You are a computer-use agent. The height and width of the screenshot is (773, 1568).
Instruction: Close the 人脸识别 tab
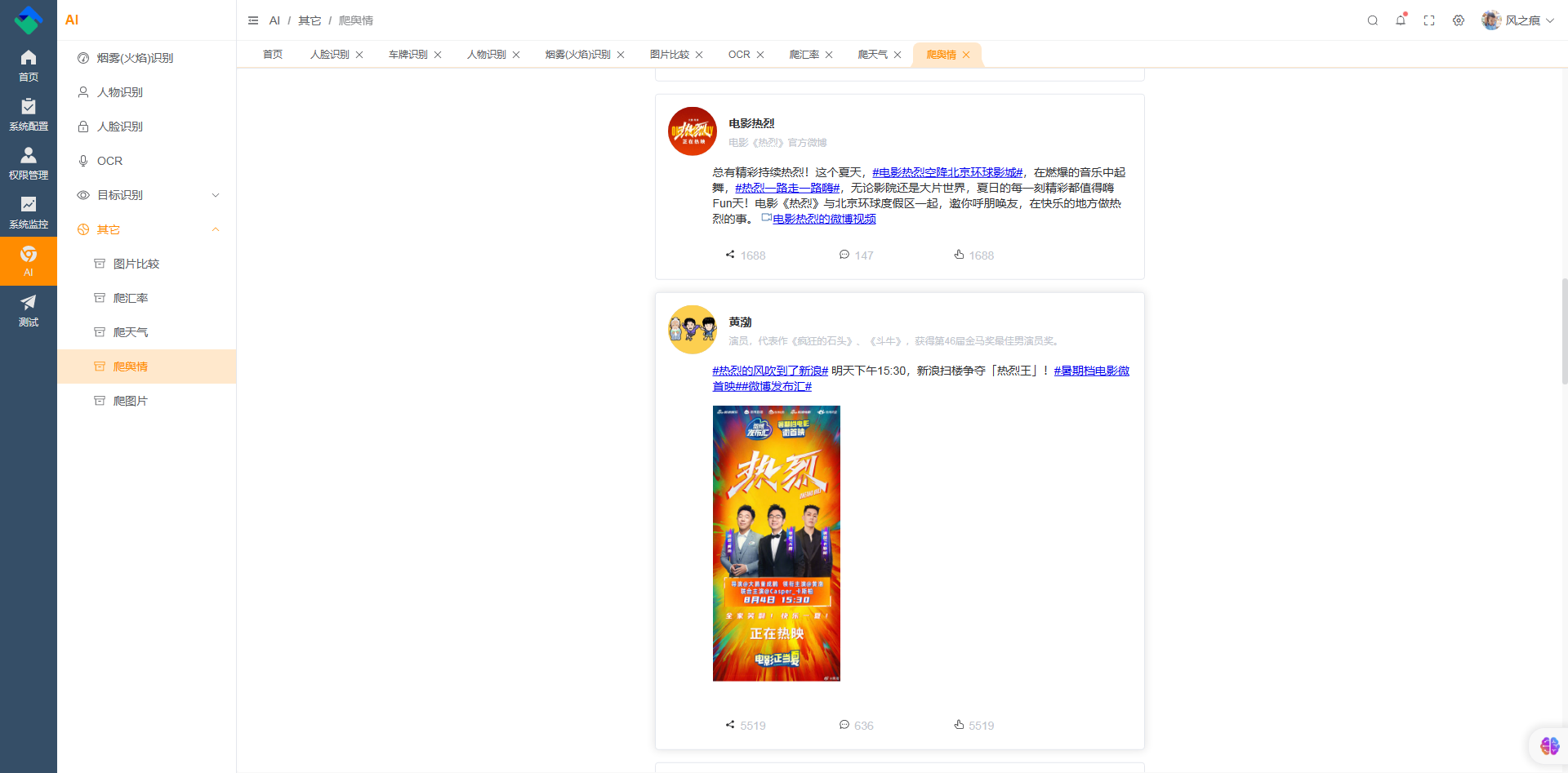359,55
